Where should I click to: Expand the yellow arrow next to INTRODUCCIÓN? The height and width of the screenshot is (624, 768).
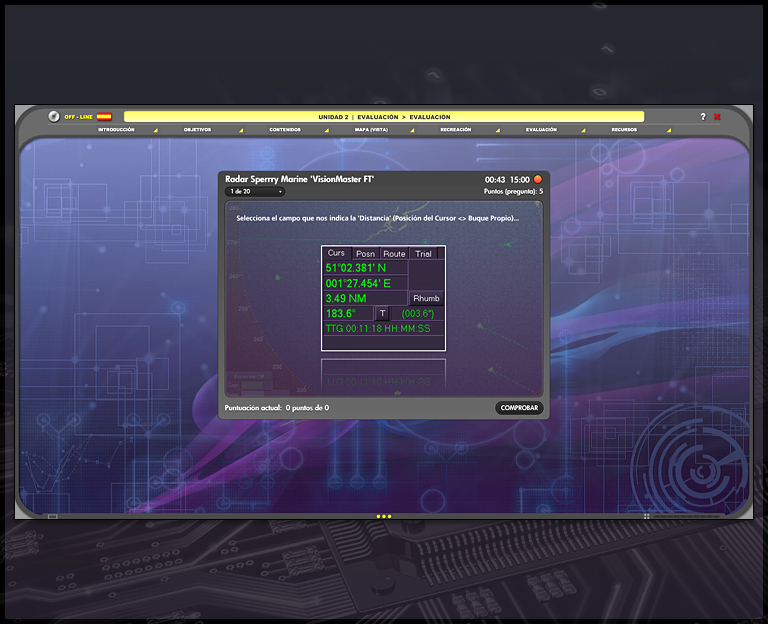(156, 130)
